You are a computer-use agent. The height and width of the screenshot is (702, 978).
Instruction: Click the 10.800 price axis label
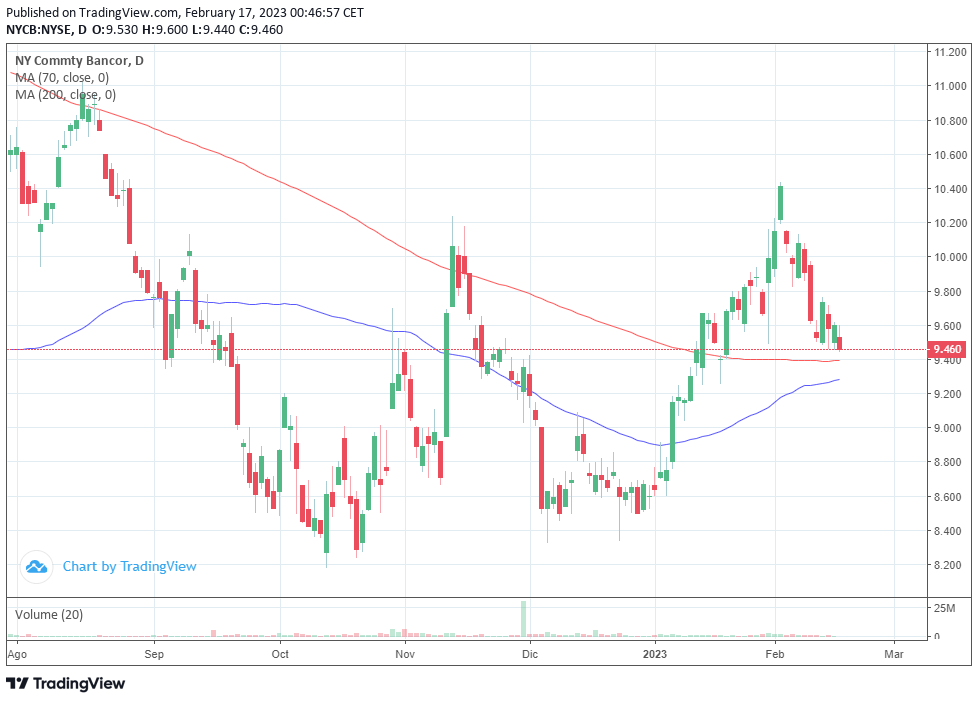[950, 120]
